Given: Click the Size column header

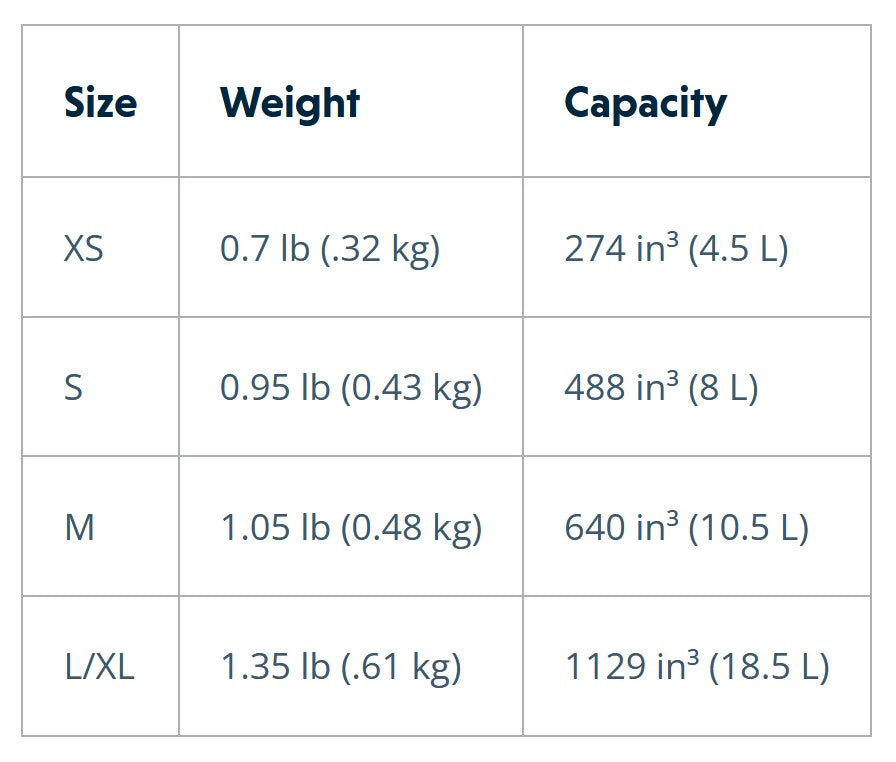Looking at the screenshot, I should click(100, 103).
